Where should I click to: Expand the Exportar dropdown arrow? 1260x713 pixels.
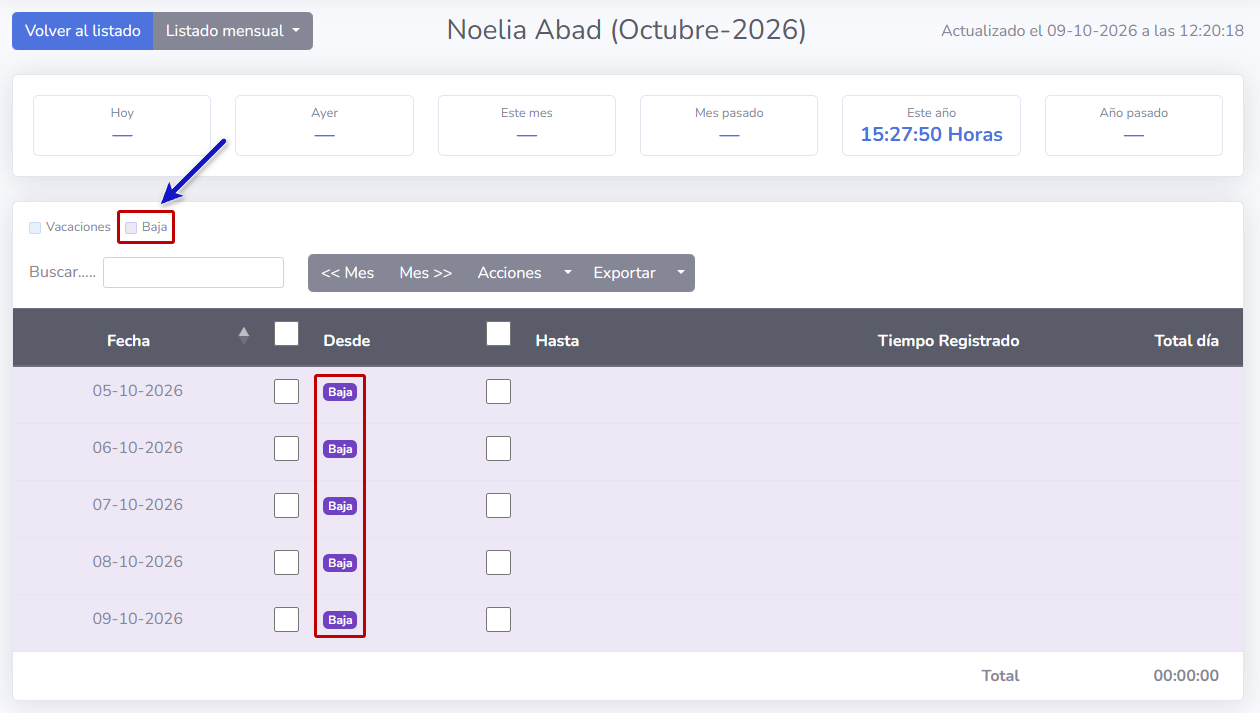click(x=681, y=273)
